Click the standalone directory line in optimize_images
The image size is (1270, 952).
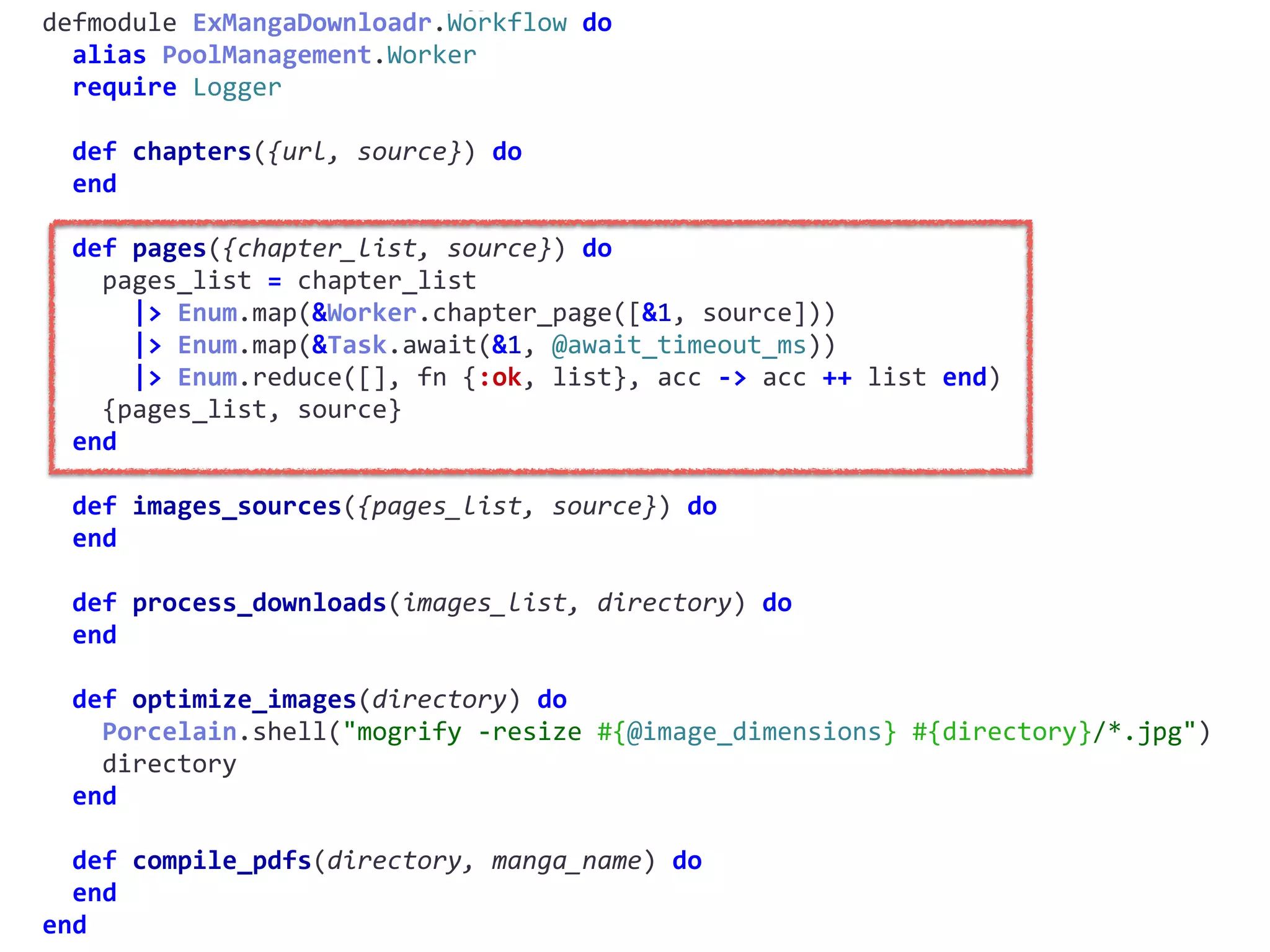[x=169, y=765]
